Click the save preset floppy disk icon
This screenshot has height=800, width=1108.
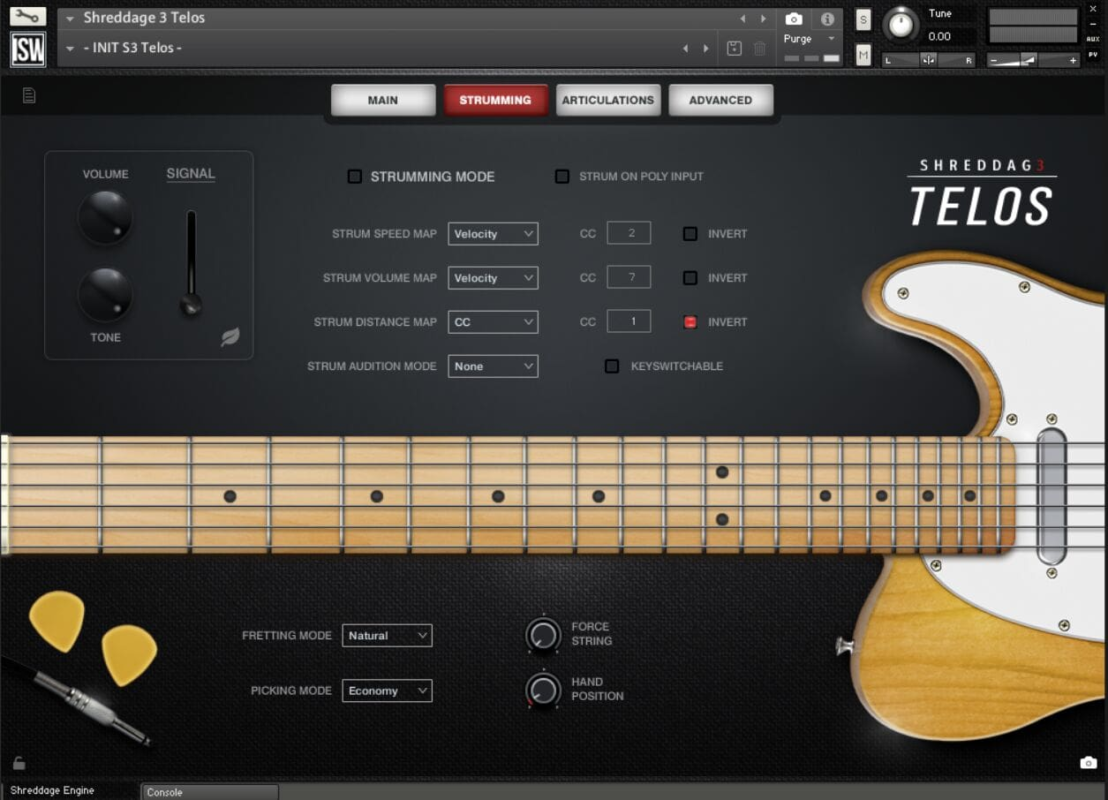[x=734, y=48]
